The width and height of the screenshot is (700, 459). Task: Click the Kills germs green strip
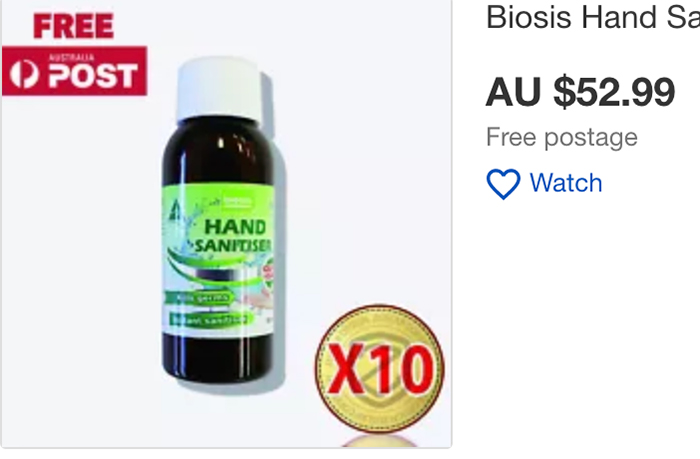tap(199, 297)
